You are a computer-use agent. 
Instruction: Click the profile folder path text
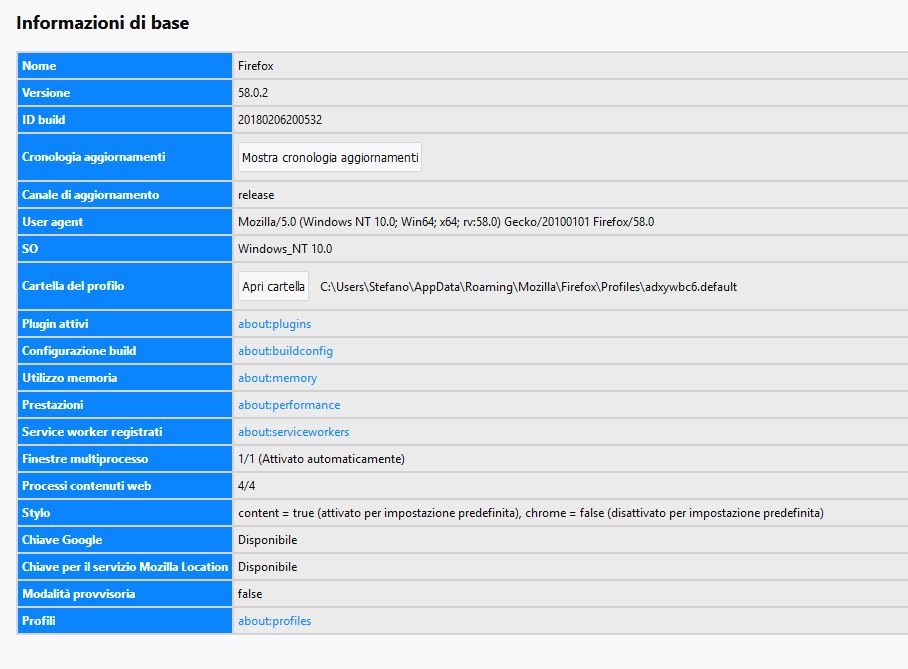click(x=529, y=287)
